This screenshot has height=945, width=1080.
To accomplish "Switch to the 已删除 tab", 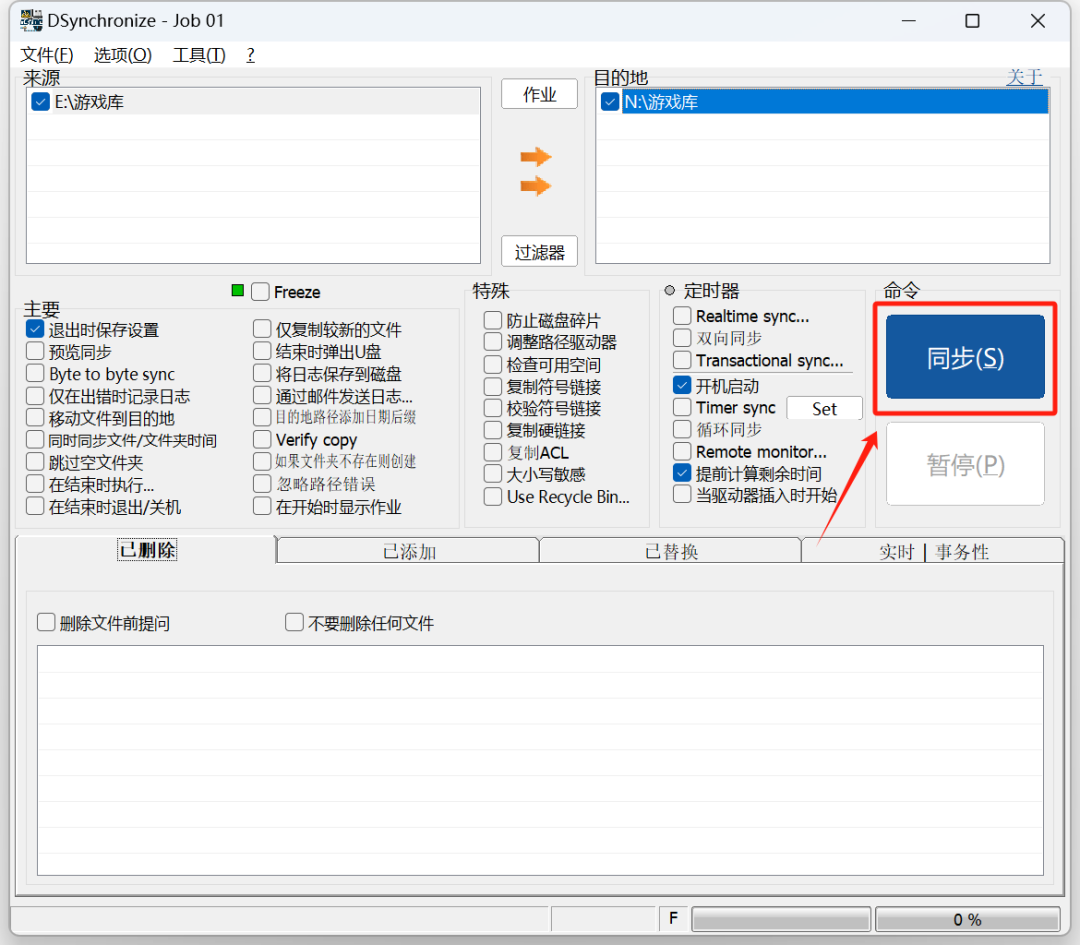I will tap(146, 550).
